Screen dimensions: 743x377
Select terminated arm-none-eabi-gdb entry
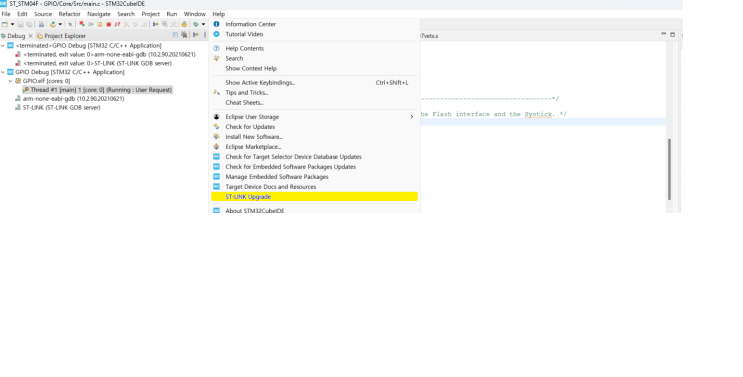105,54
